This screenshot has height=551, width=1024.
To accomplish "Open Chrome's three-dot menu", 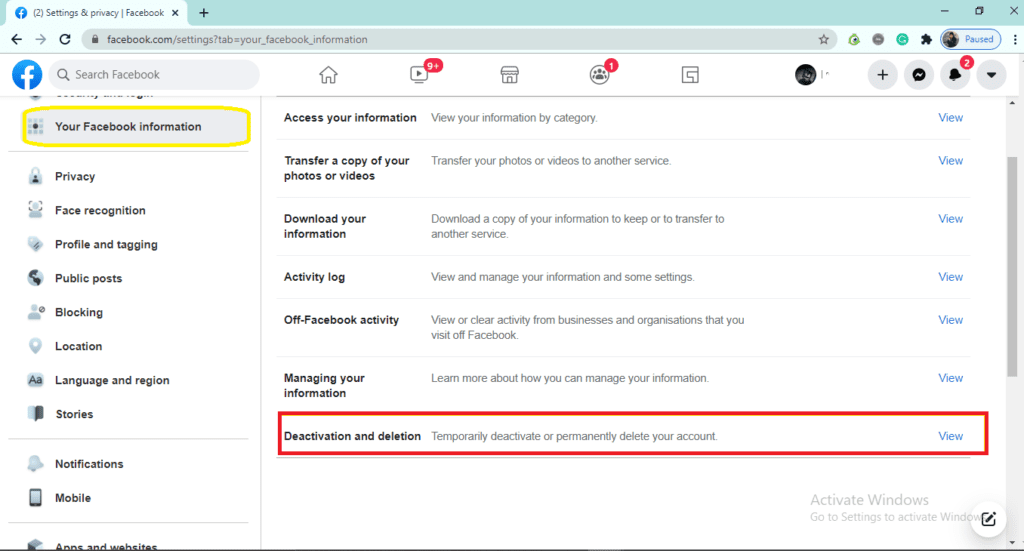I will click(1015, 39).
